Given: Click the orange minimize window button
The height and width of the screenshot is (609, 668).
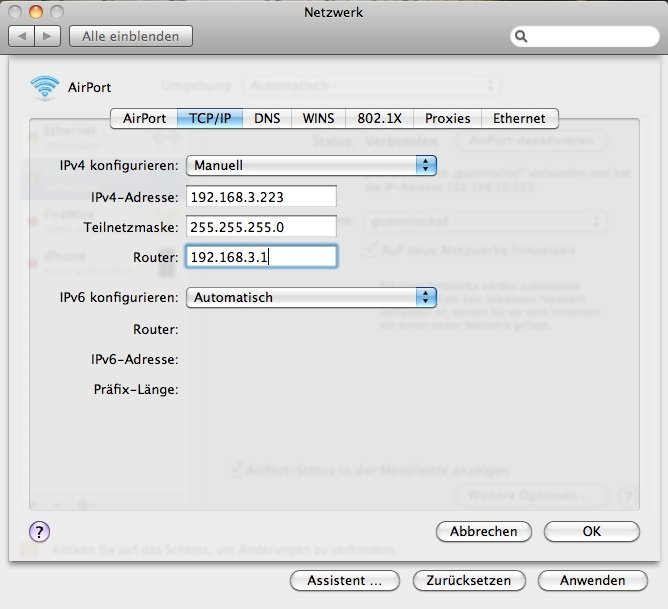Looking at the screenshot, I should (36, 11).
